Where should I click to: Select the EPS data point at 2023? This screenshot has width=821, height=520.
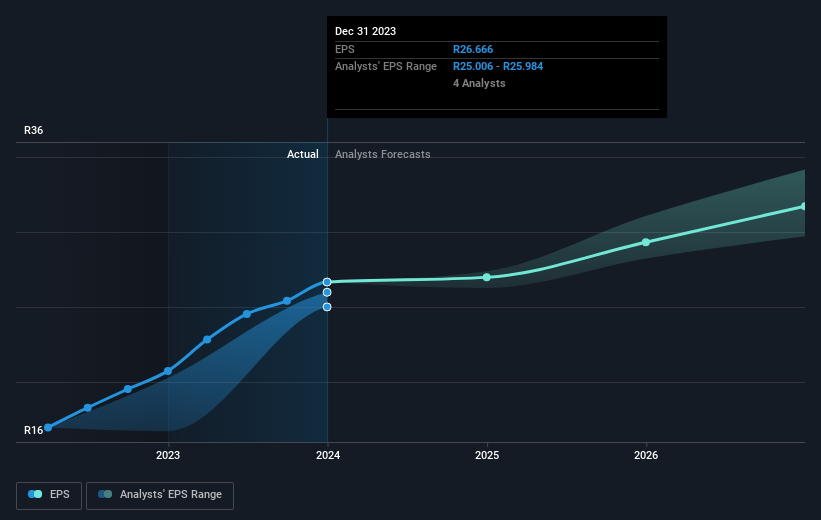(x=168, y=371)
